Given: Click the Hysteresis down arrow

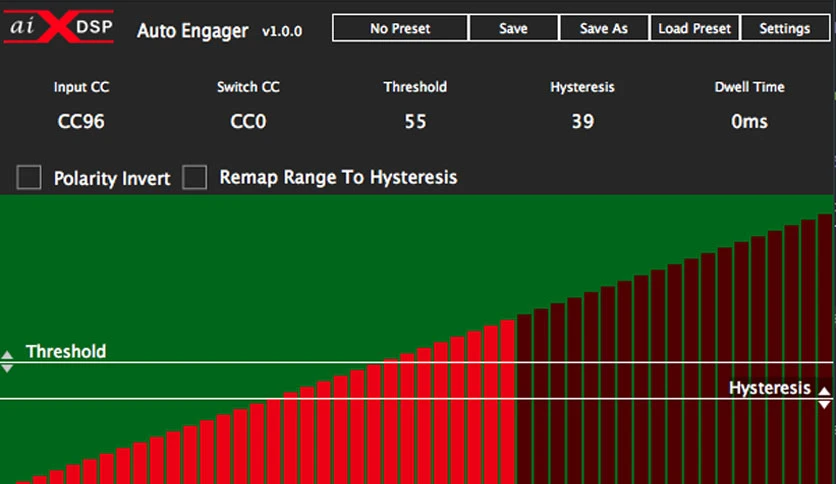Looking at the screenshot, I should (x=824, y=405).
